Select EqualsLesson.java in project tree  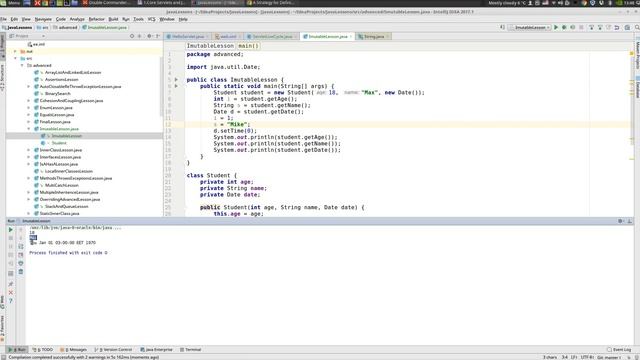[57, 115]
